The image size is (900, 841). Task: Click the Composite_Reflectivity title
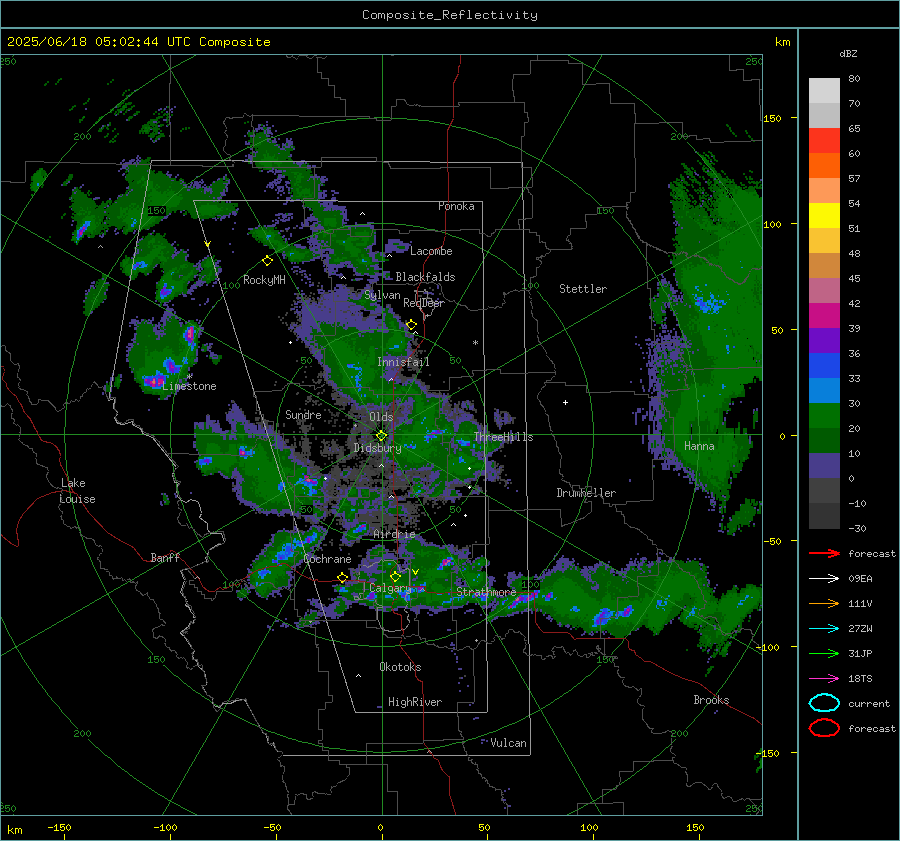(x=449, y=15)
